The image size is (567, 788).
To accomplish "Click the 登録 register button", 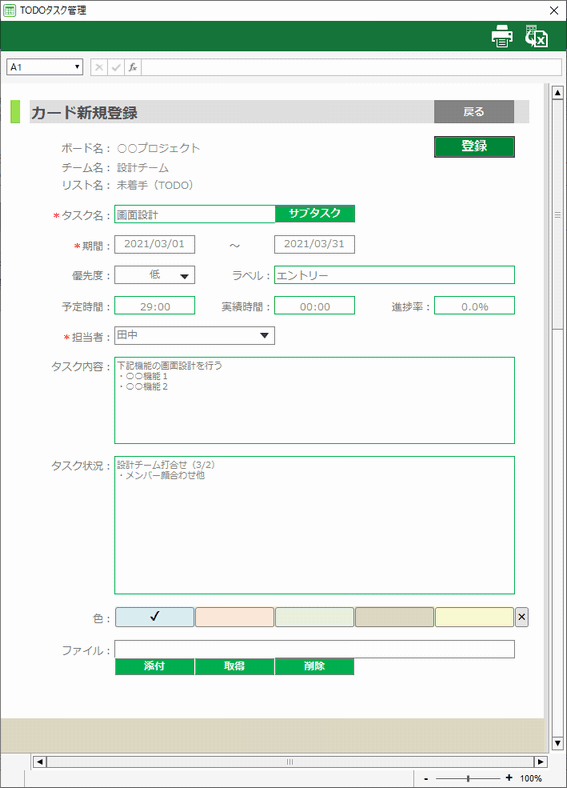I will click(x=474, y=146).
